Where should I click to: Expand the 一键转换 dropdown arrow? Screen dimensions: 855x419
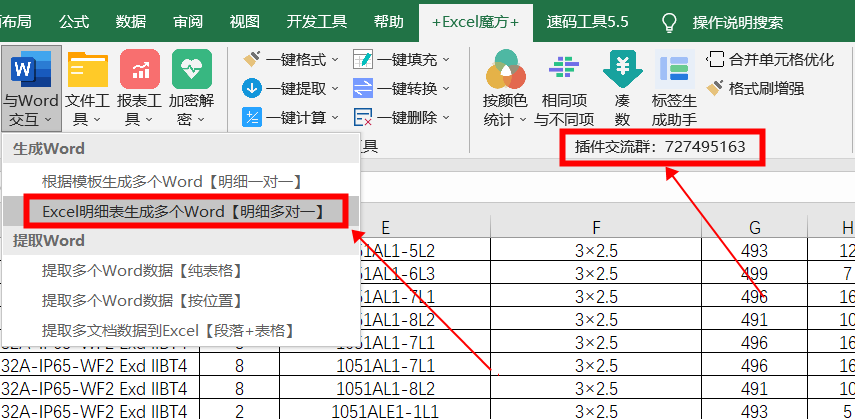coord(446,88)
